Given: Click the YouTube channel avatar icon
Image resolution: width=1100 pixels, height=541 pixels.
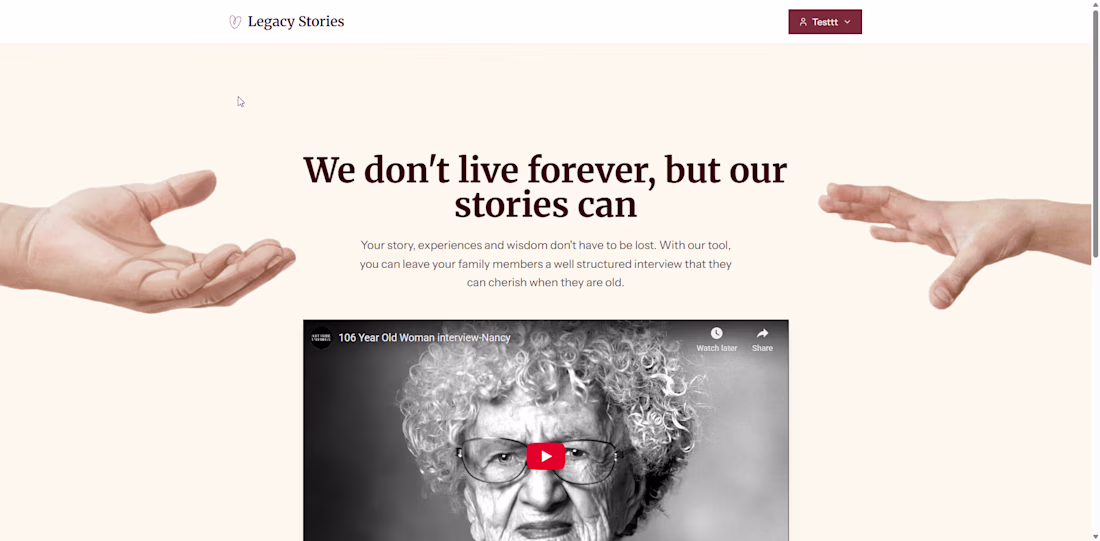Looking at the screenshot, I should tap(321, 338).
